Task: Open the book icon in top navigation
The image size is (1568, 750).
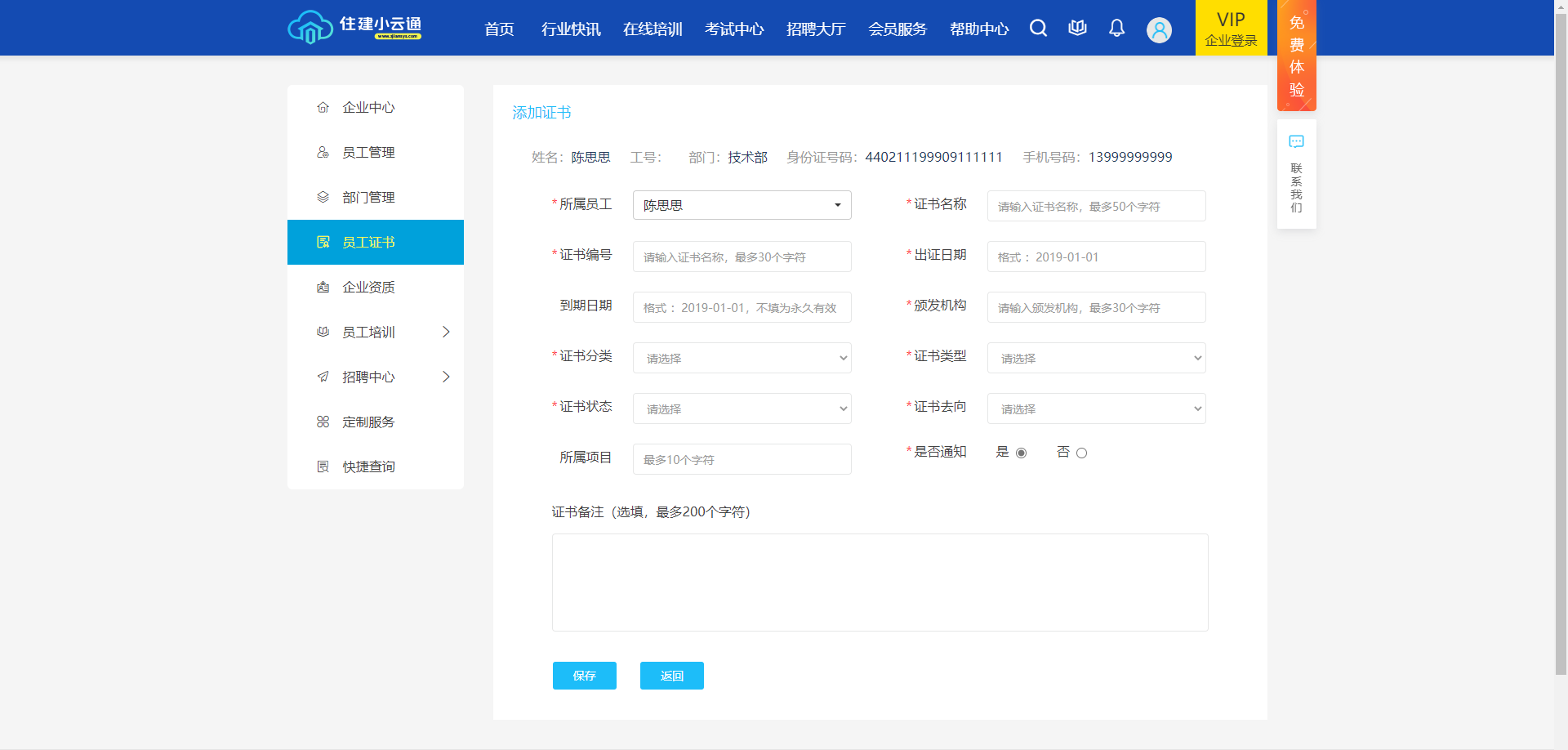Action: (1077, 29)
